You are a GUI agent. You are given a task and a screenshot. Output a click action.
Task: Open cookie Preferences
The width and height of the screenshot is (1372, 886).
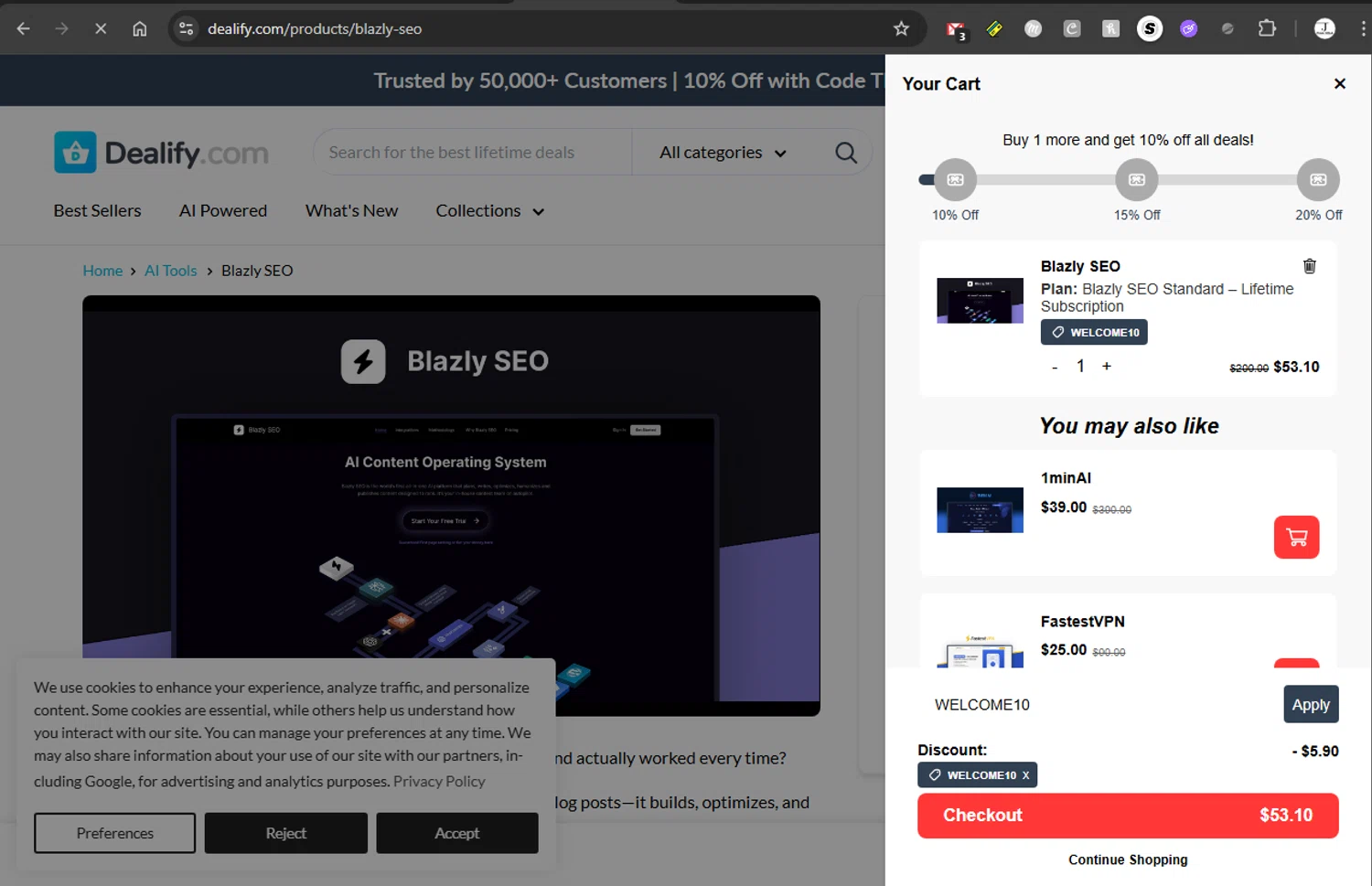click(114, 833)
